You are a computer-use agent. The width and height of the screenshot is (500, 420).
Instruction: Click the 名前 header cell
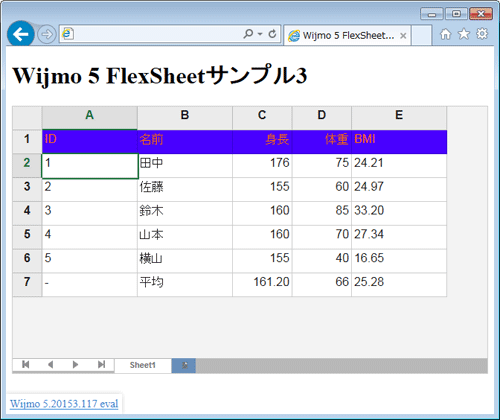pos(185,142)
